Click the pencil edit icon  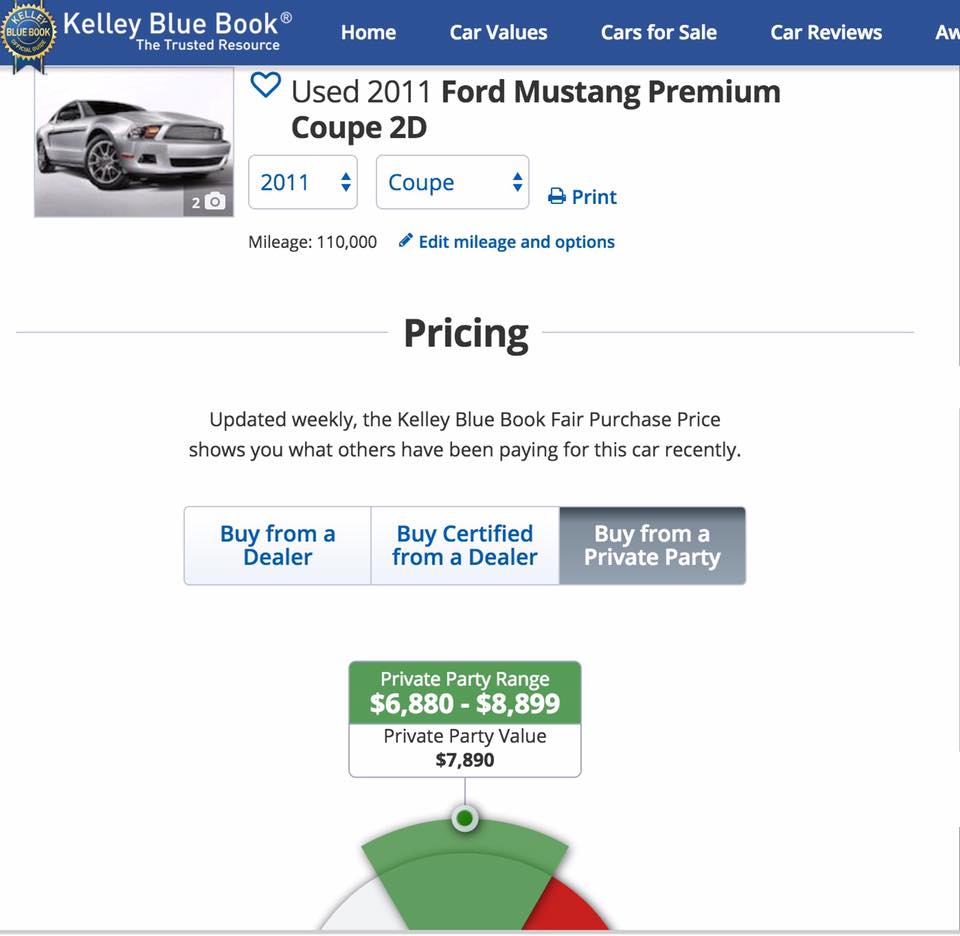coord(405,241)
